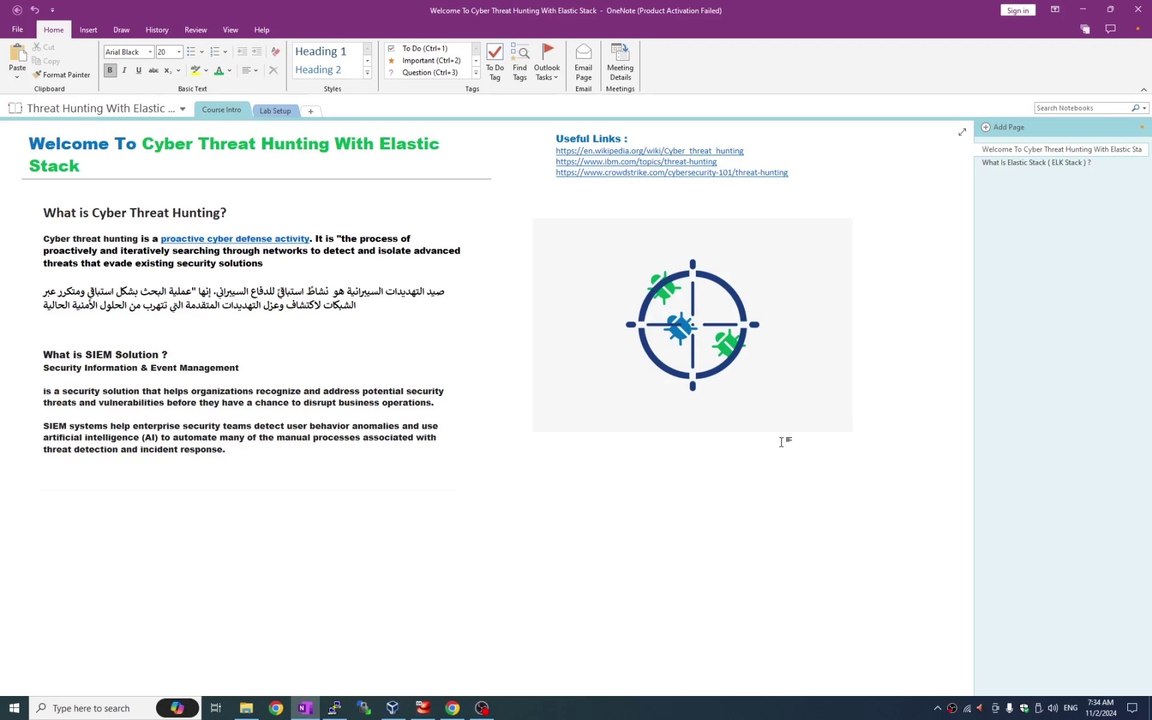The width and height of the screenshot is (1152, 720).
Task: Open the highlight color dropdown arrow
Action: click(206, 71)
